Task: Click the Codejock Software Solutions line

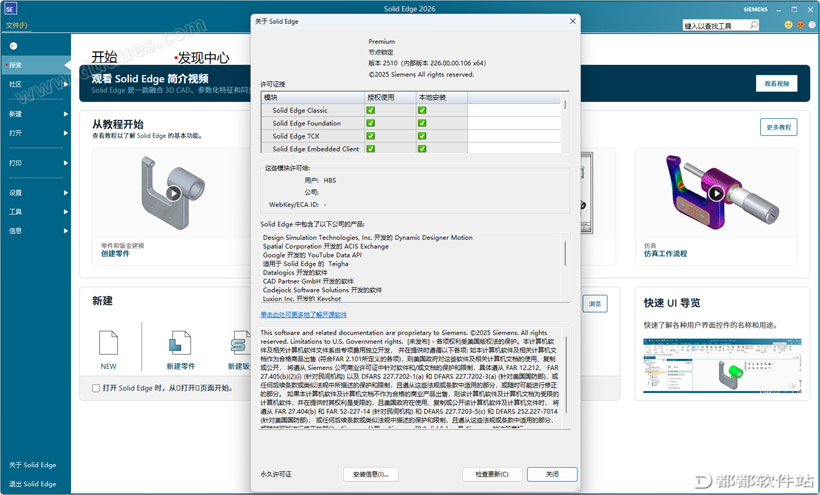Action: (322, 290)
